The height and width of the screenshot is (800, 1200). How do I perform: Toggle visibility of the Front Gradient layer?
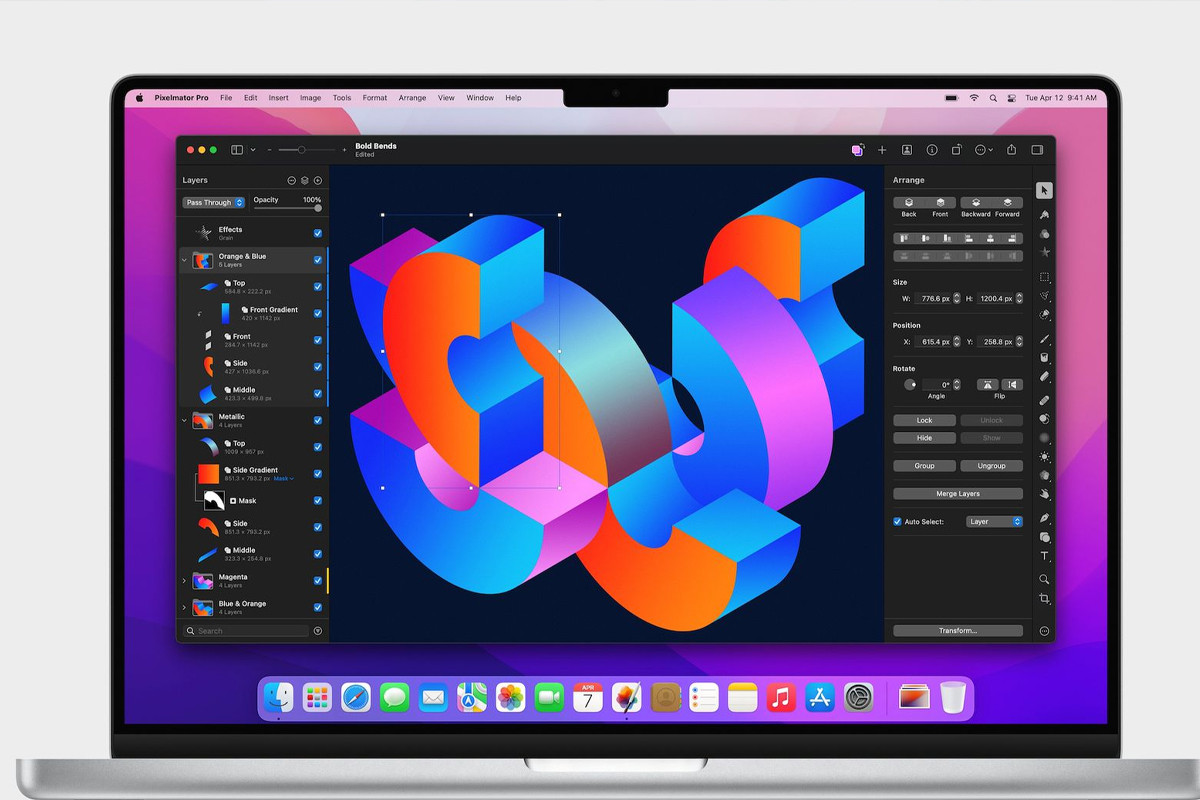tap(318, 313)
